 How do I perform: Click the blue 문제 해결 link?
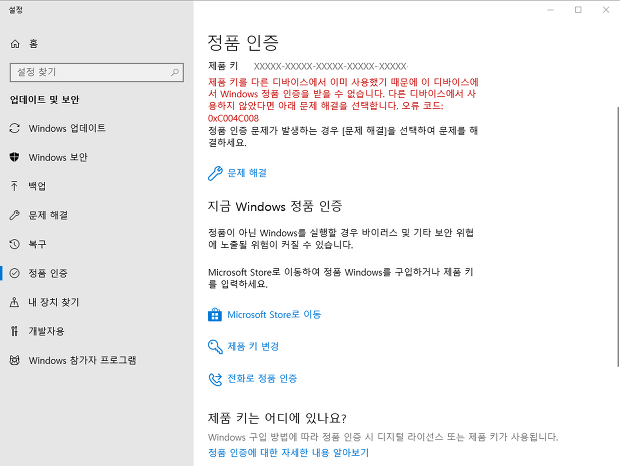coord(247,173)
